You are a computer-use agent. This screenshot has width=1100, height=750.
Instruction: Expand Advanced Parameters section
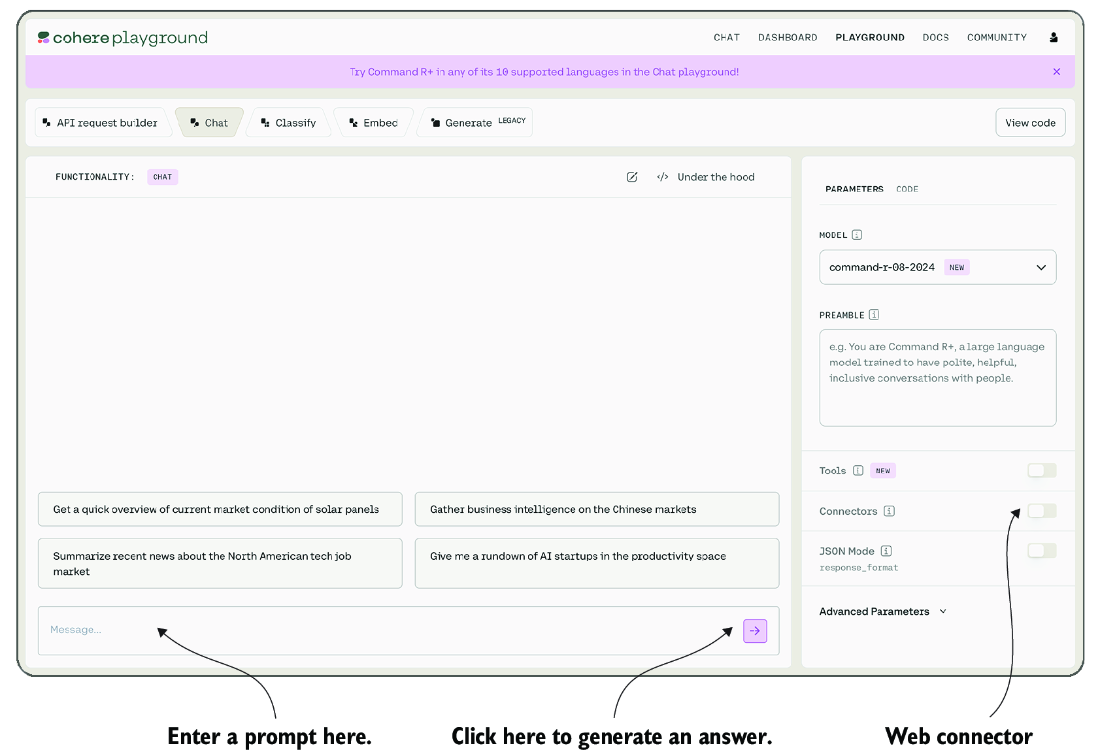883,611
